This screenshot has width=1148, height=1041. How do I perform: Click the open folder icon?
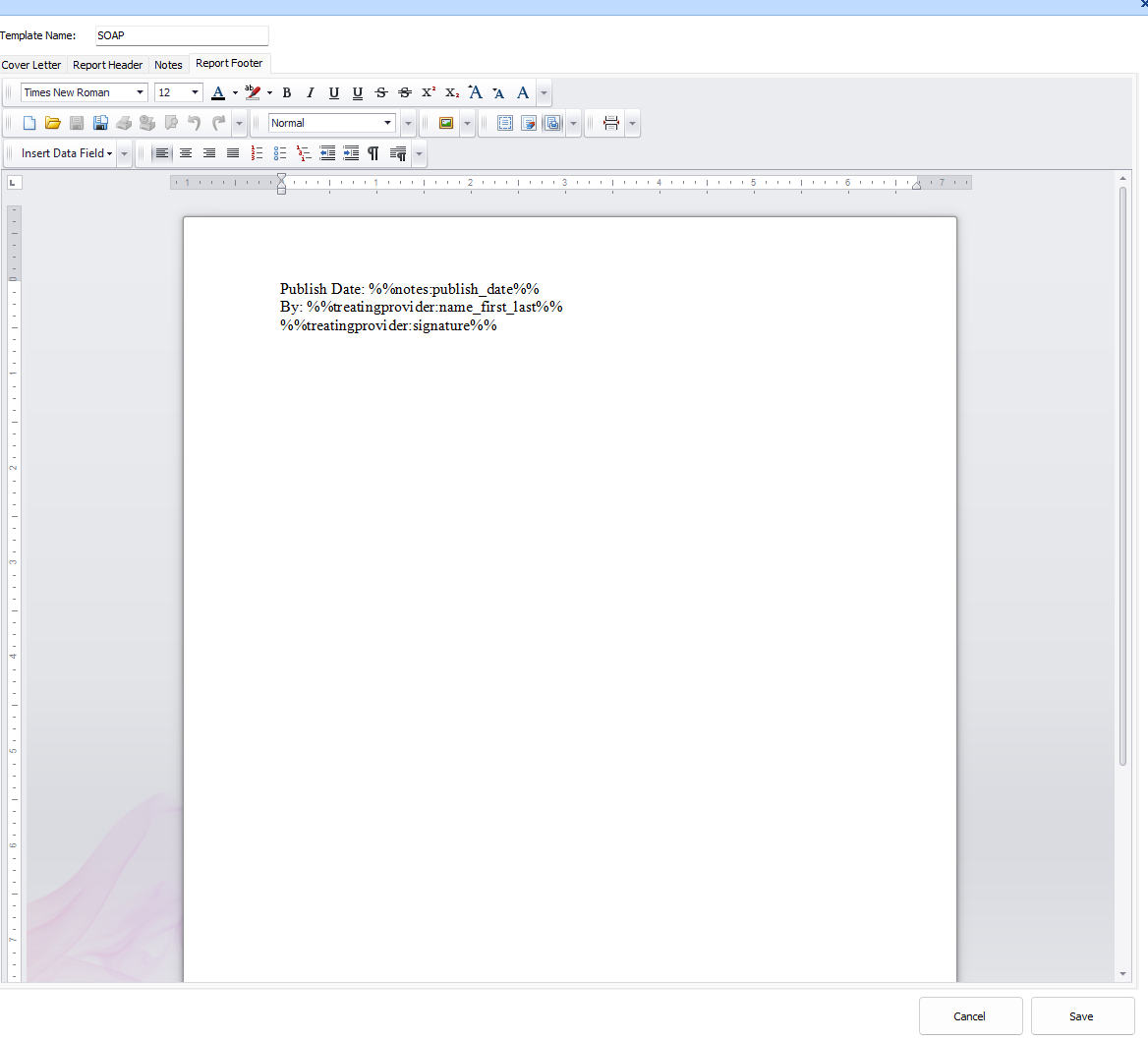[x=53, y=123]
